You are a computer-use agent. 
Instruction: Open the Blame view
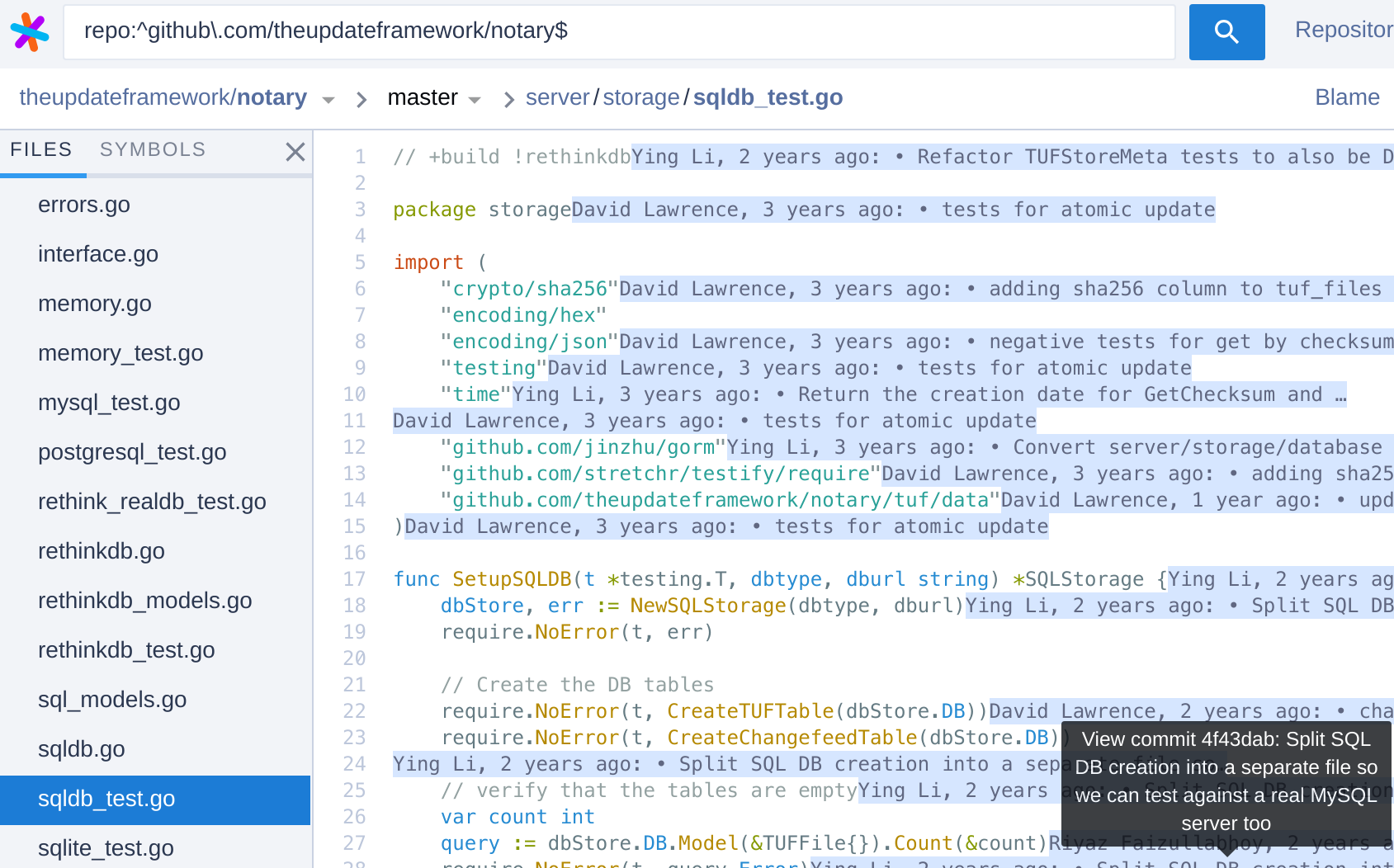pos(1347,97)
